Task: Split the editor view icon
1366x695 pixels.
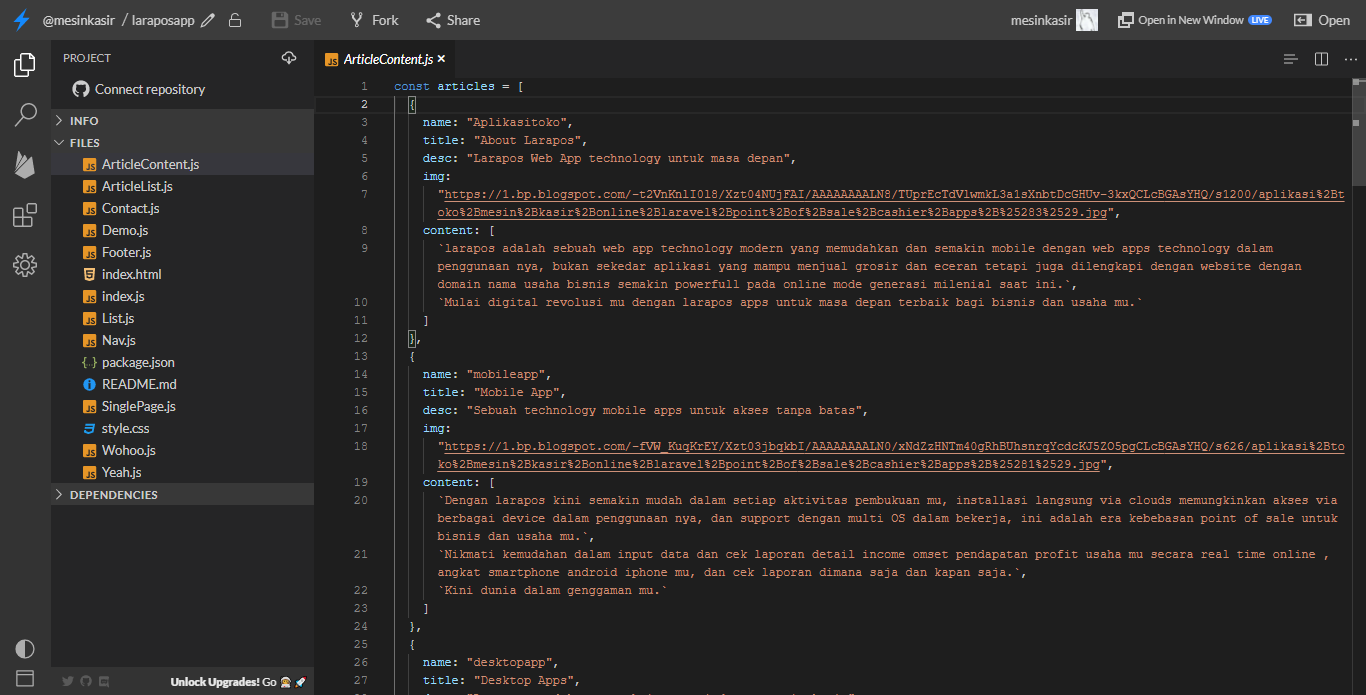Action: pos(1321,59)
